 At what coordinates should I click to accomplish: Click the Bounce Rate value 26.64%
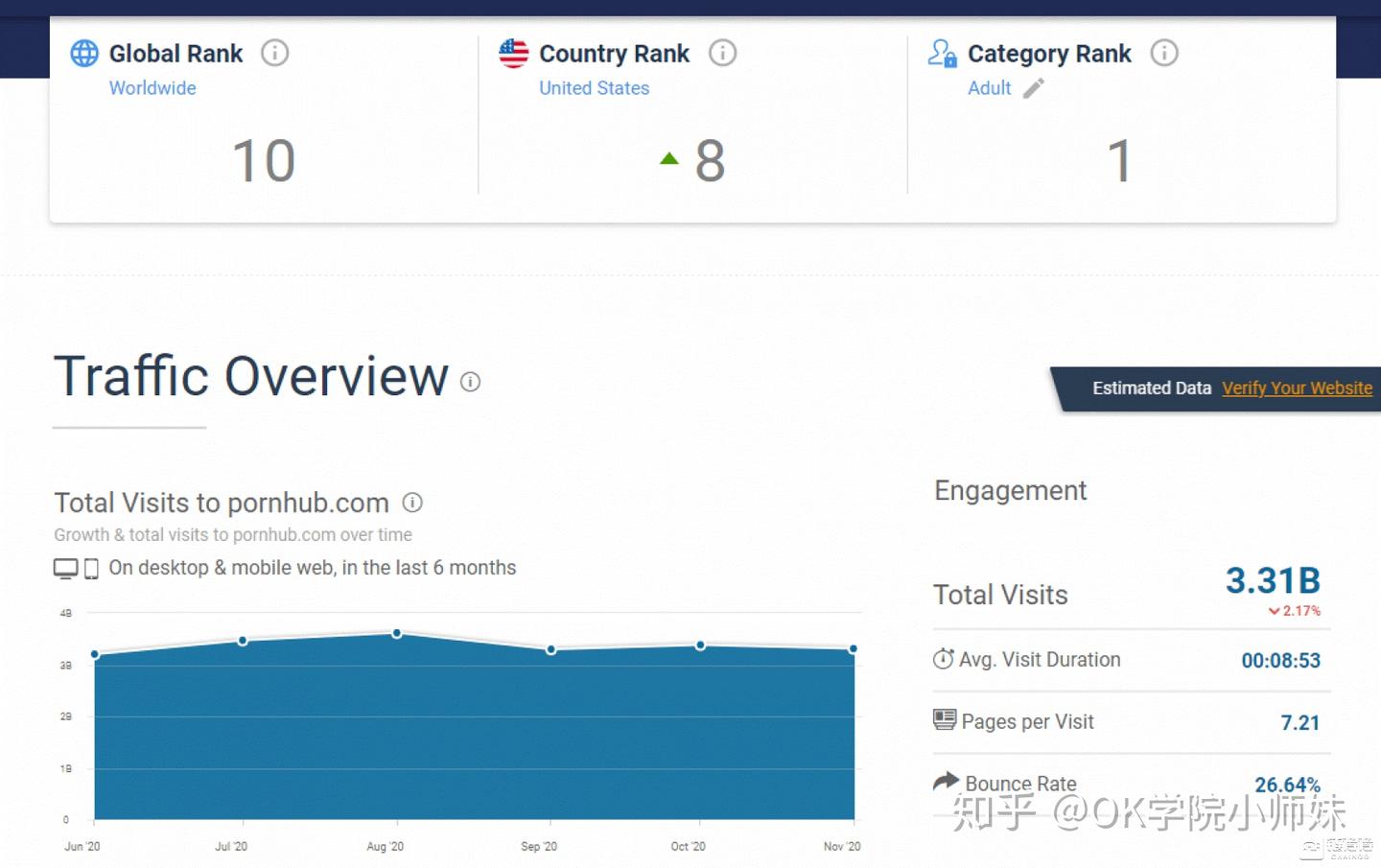[1288, 785]
